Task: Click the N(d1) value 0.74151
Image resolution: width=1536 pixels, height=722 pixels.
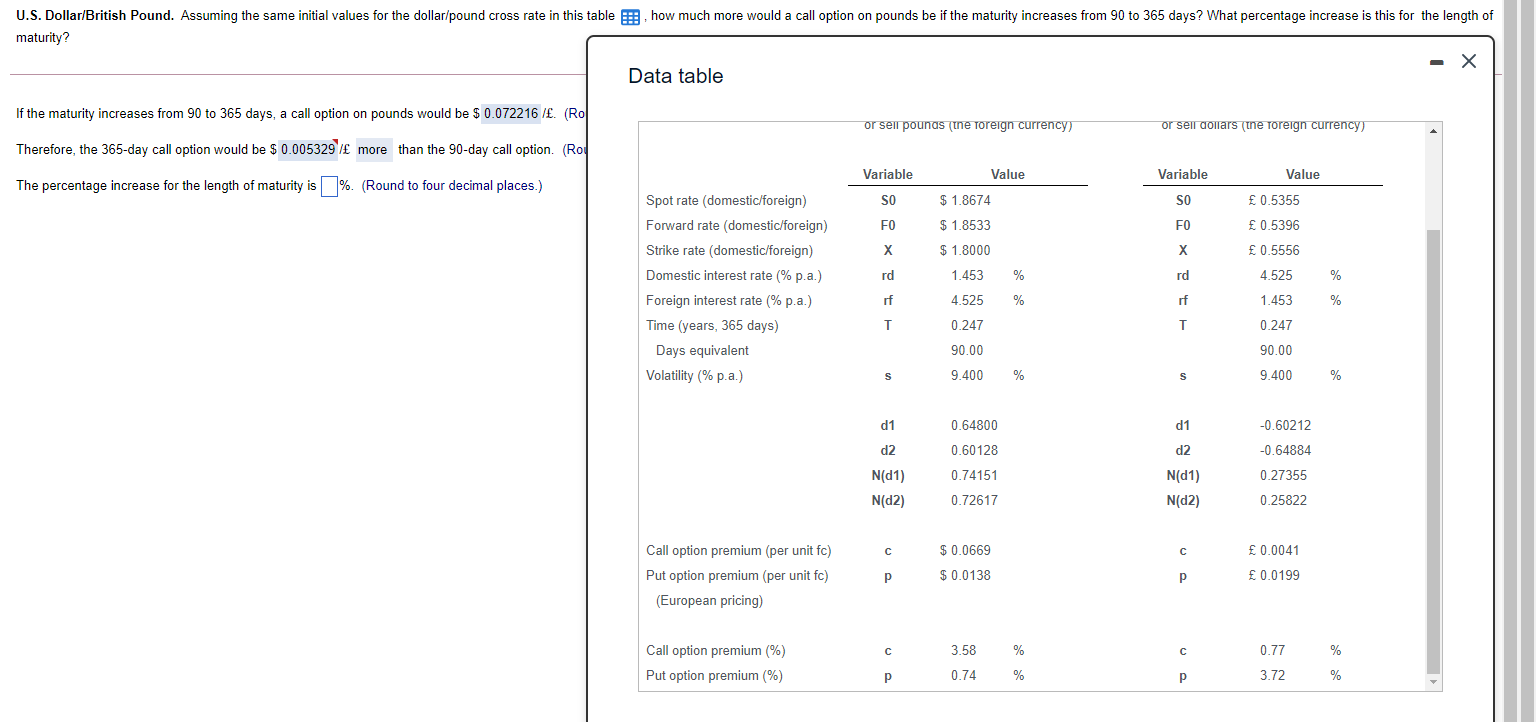Action: point(974,476)
